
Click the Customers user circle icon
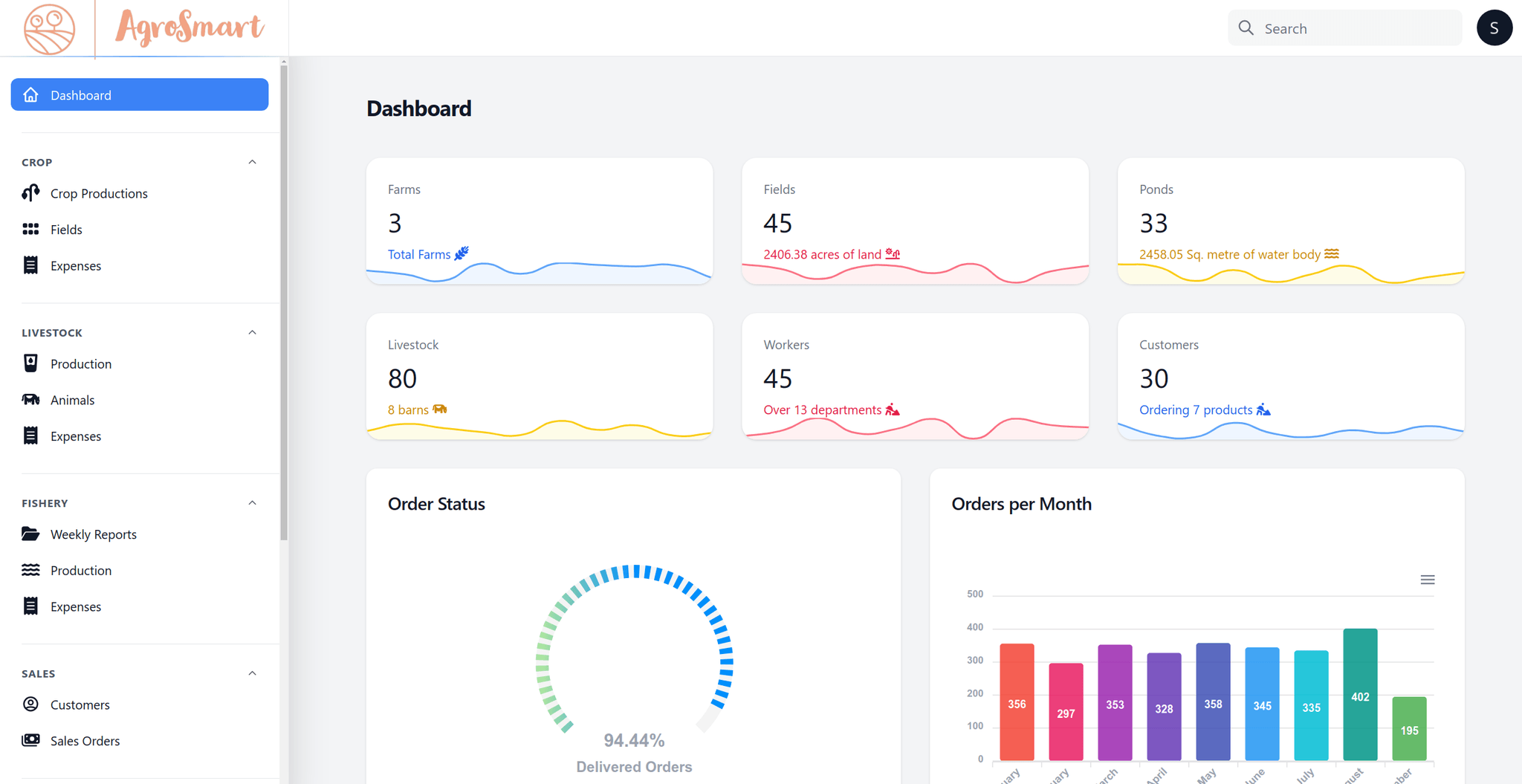pyautogui.click(x=30, y=704)
